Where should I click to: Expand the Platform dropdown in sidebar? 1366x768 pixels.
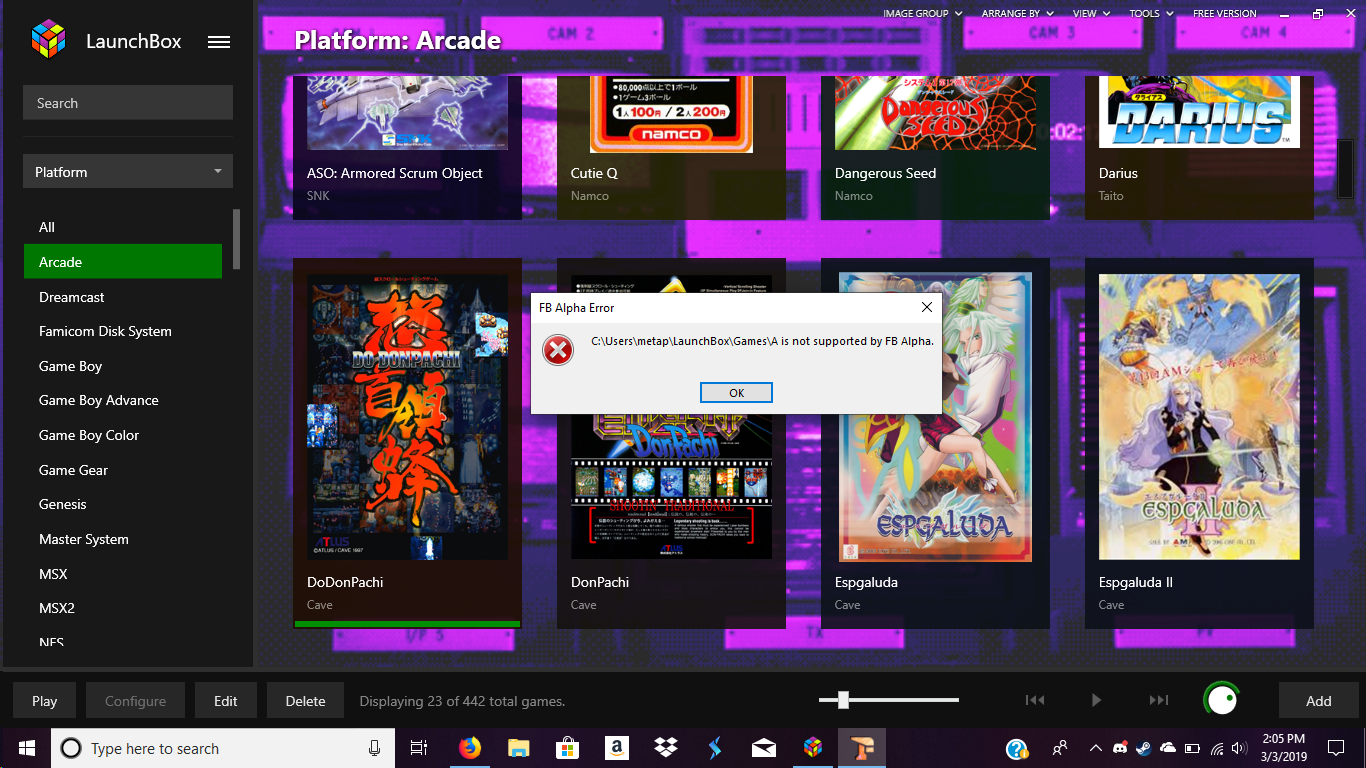click(128, 172)
